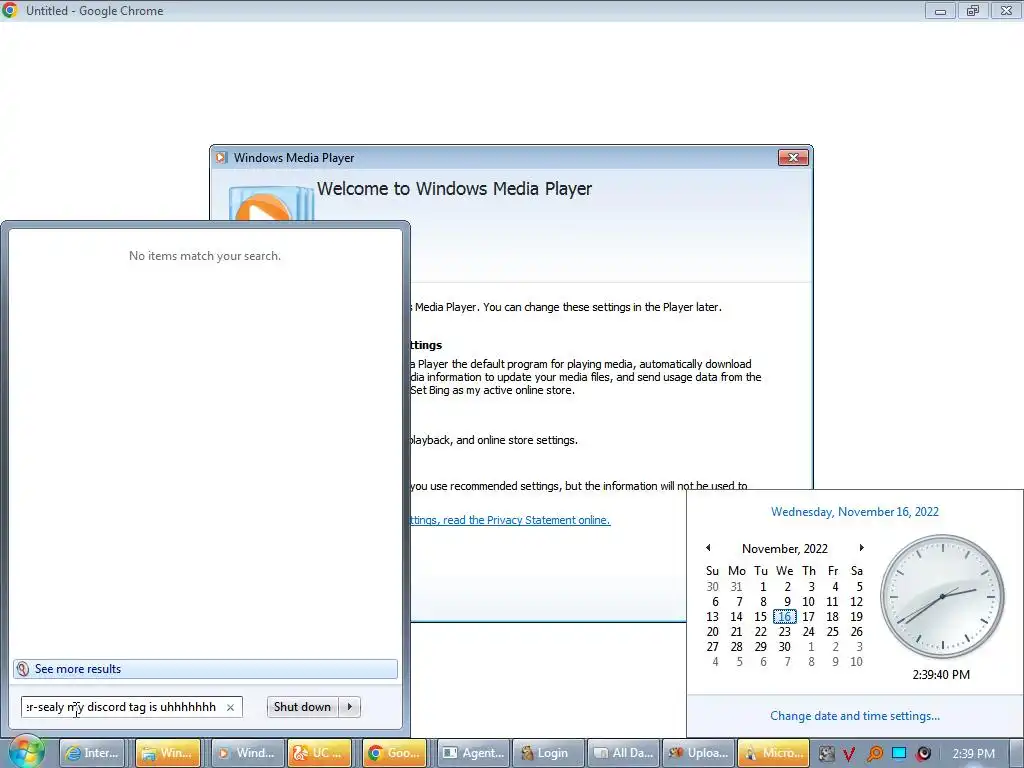Select October 31 in the calendar
The height and width of the screenshot is (768, 1024).
click(x=737, y=586)
